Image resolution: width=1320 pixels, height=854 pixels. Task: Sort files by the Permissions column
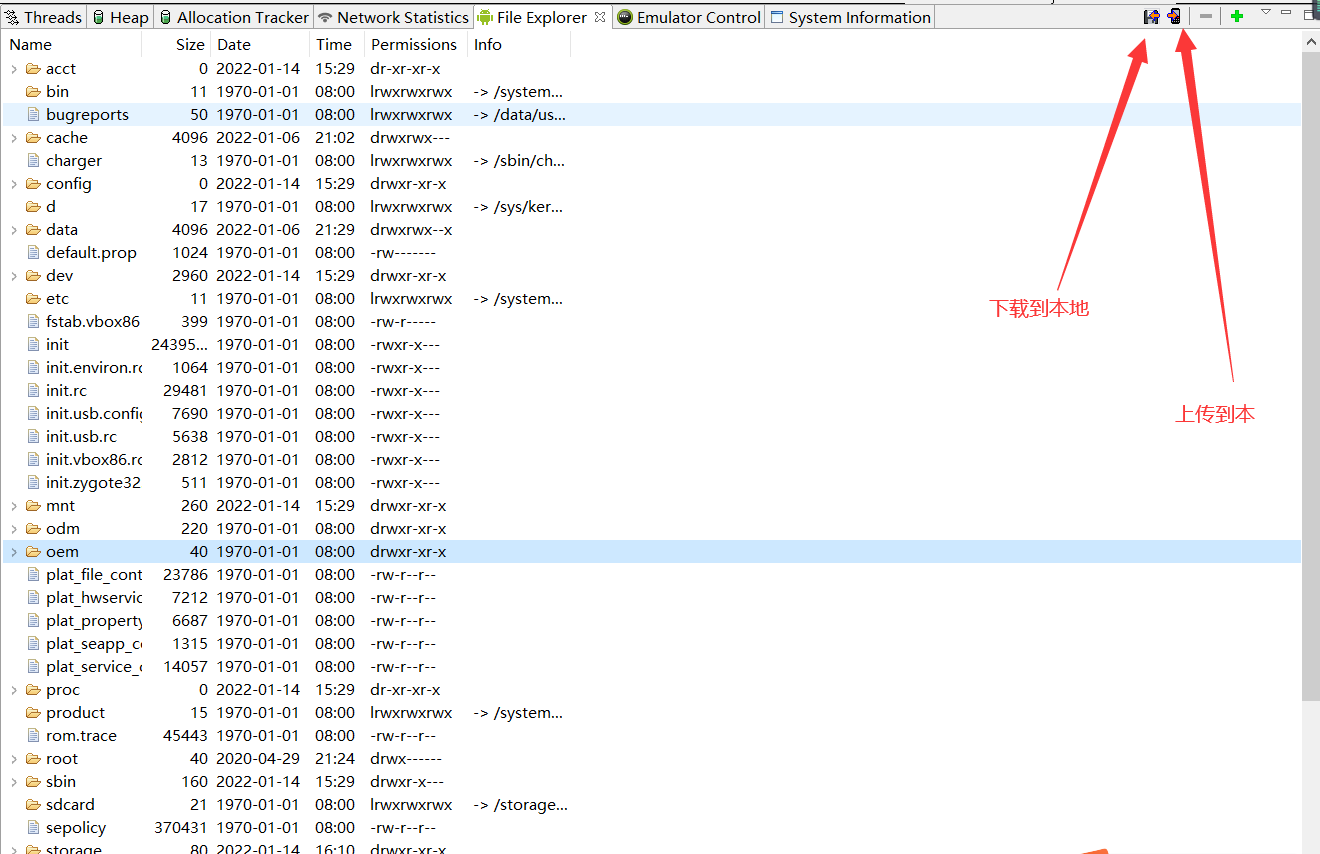413,44
